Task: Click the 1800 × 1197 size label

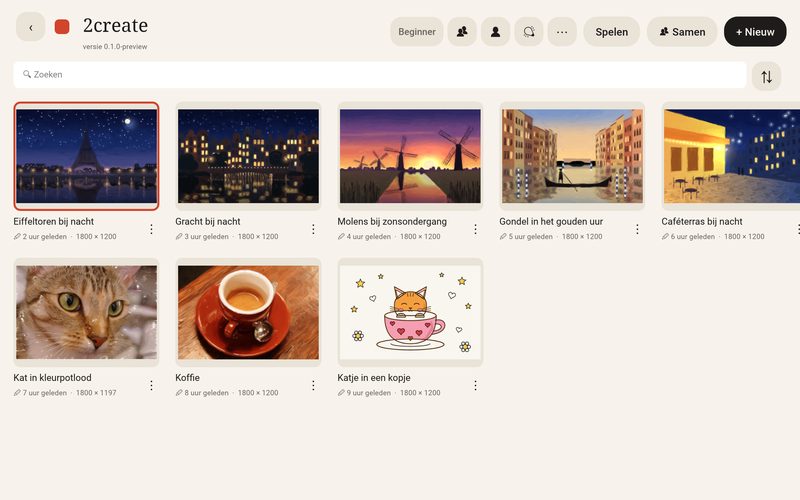Action: pos(96,393)
